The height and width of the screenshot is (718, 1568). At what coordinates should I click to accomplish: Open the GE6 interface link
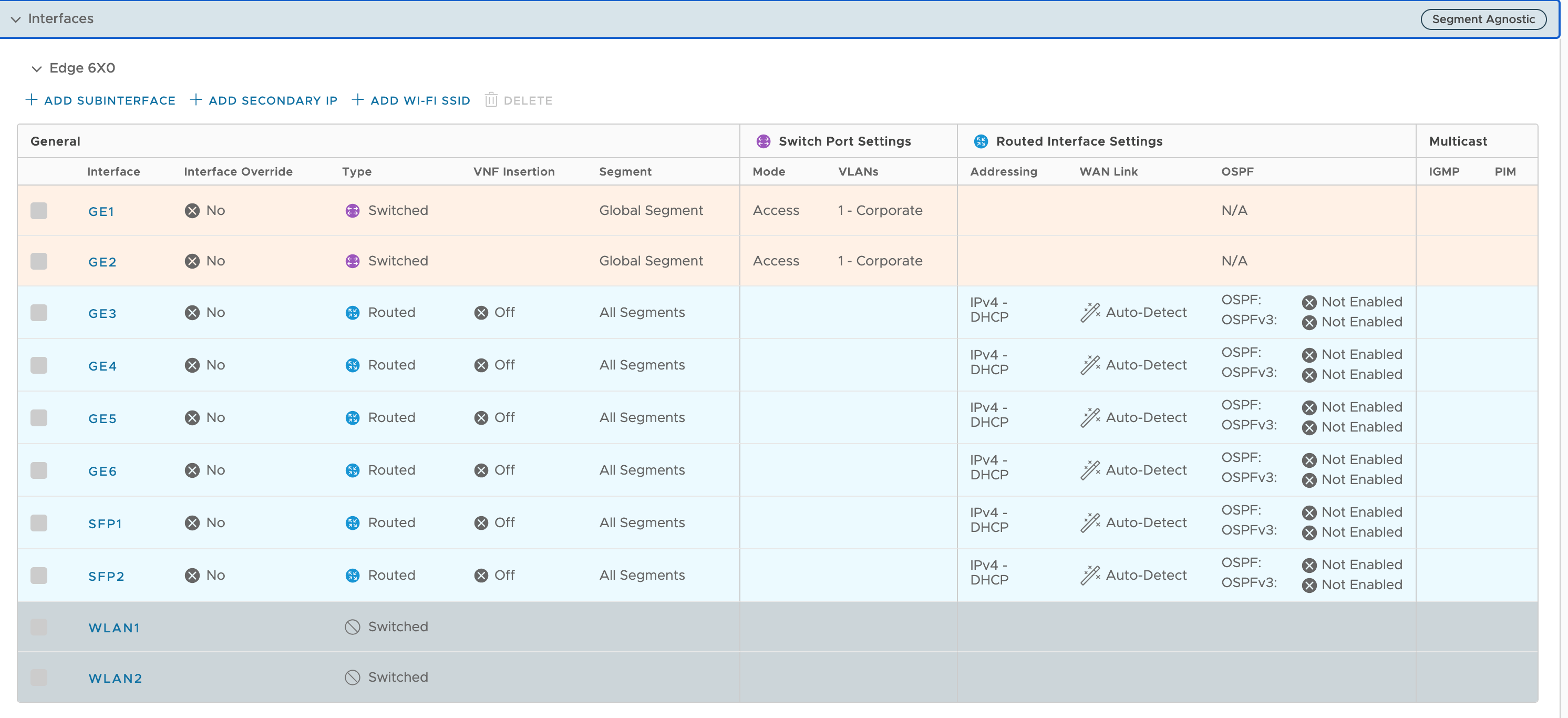(x=102, y=471)
